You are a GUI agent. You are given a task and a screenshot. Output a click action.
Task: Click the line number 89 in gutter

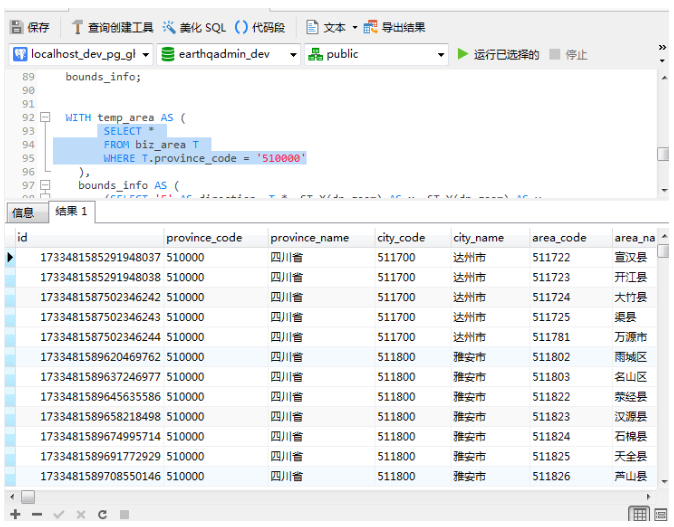pyautogui.click(x=28, y=77)
